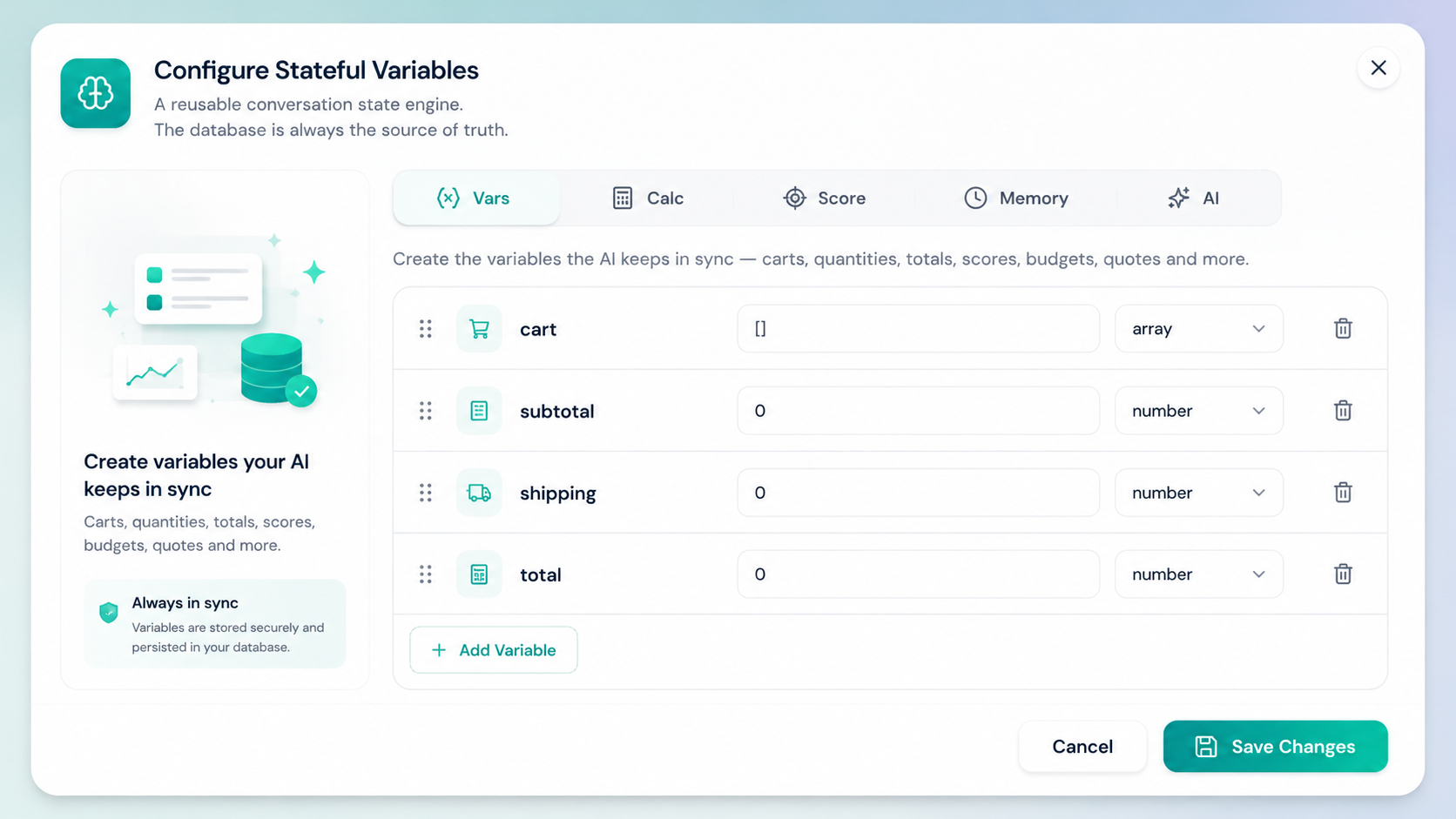Close the Configure Stateful Variables dialog

(x=1378, y=68)
